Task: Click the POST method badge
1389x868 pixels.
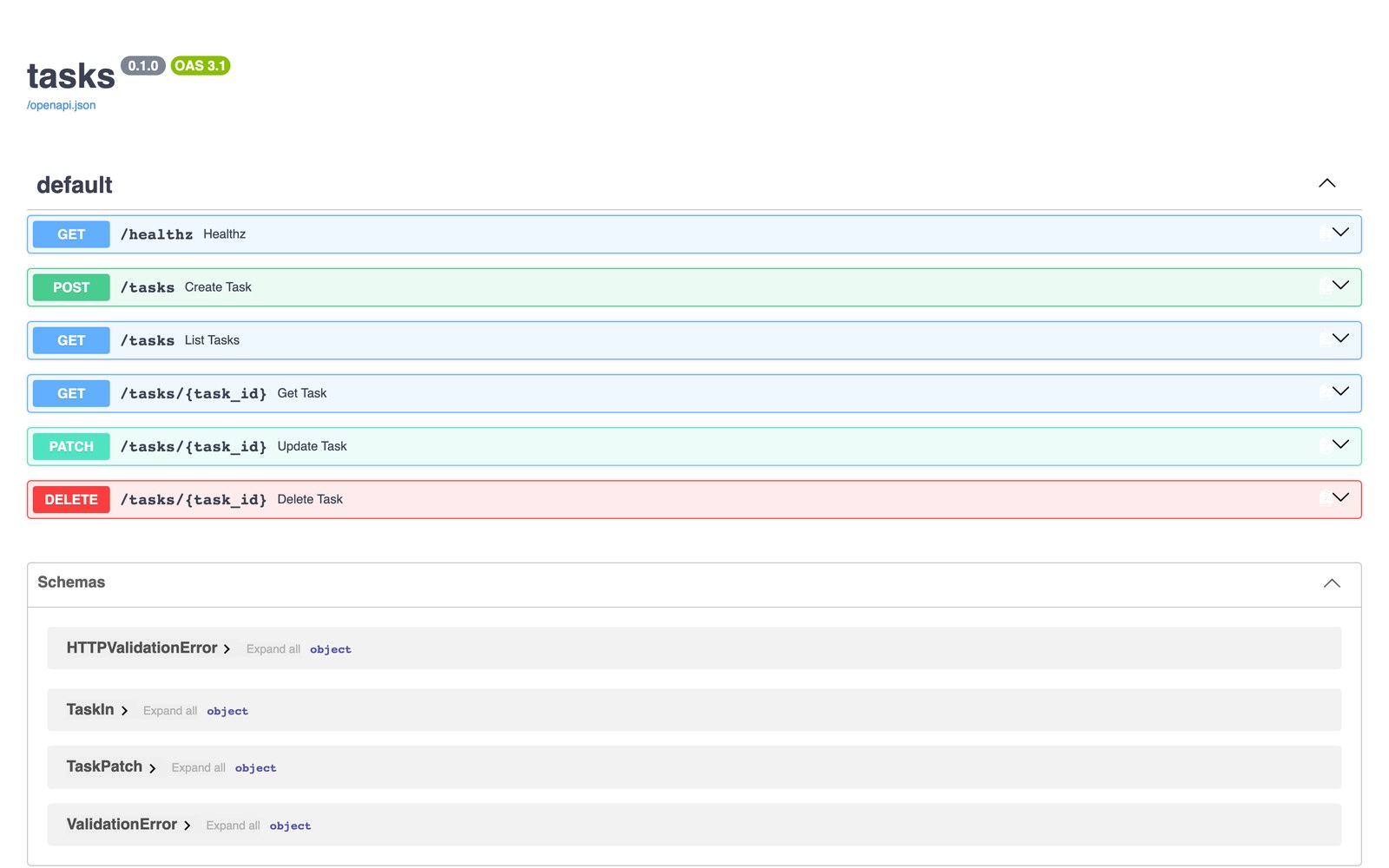Action: click(x=71, y=287)
